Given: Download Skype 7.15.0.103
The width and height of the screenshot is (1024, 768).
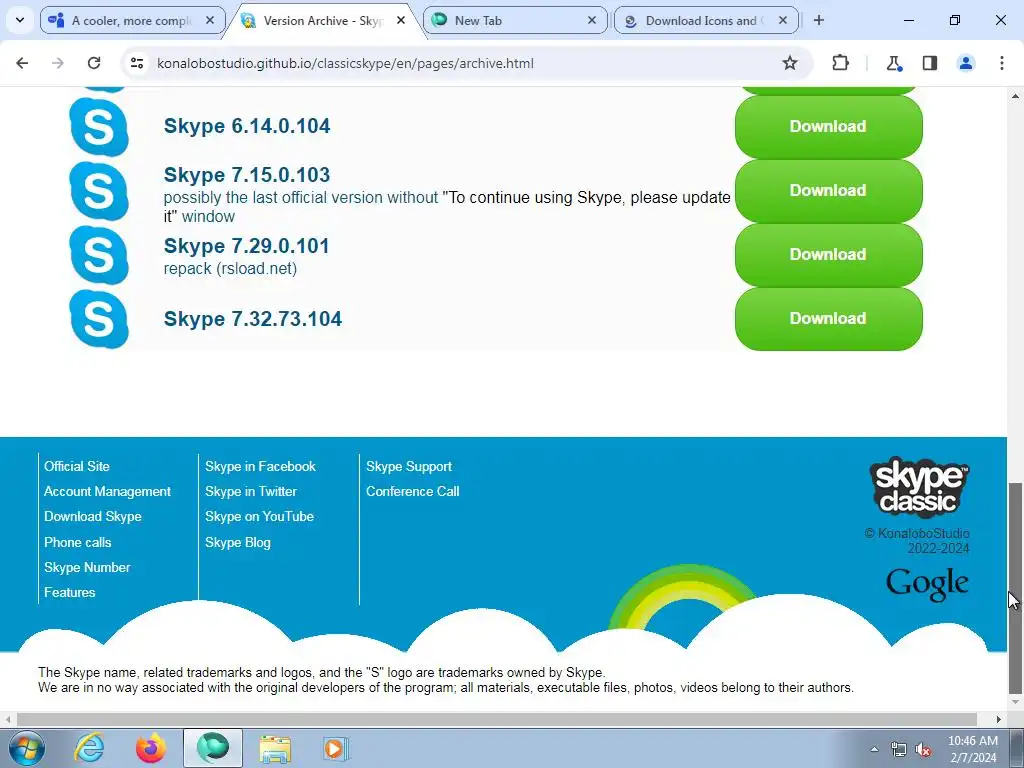Looking at the screenshot, I should [828, 191].
